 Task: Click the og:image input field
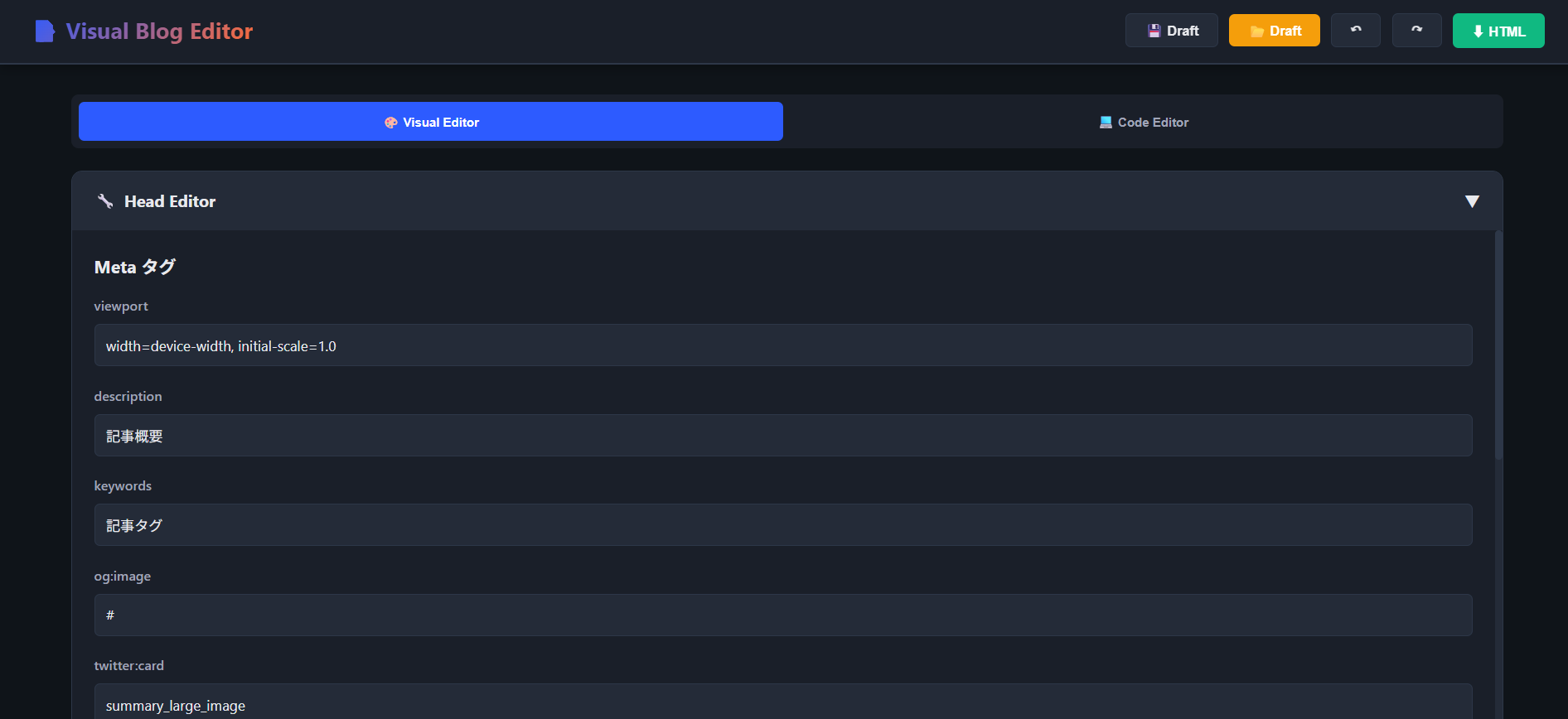coord(782,615)
